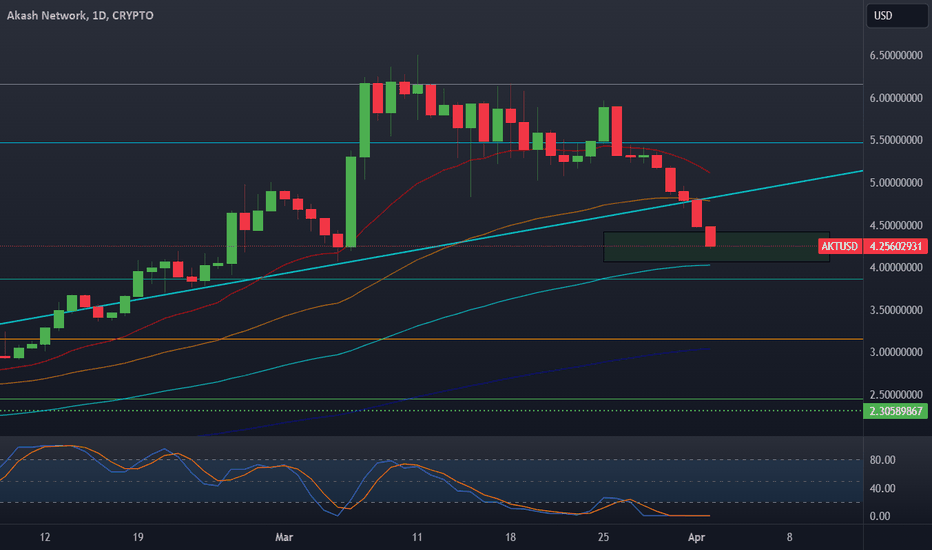Click the Akash Network, 1D, CRYPTO title

pyautogui.click(x=80, y=15)
